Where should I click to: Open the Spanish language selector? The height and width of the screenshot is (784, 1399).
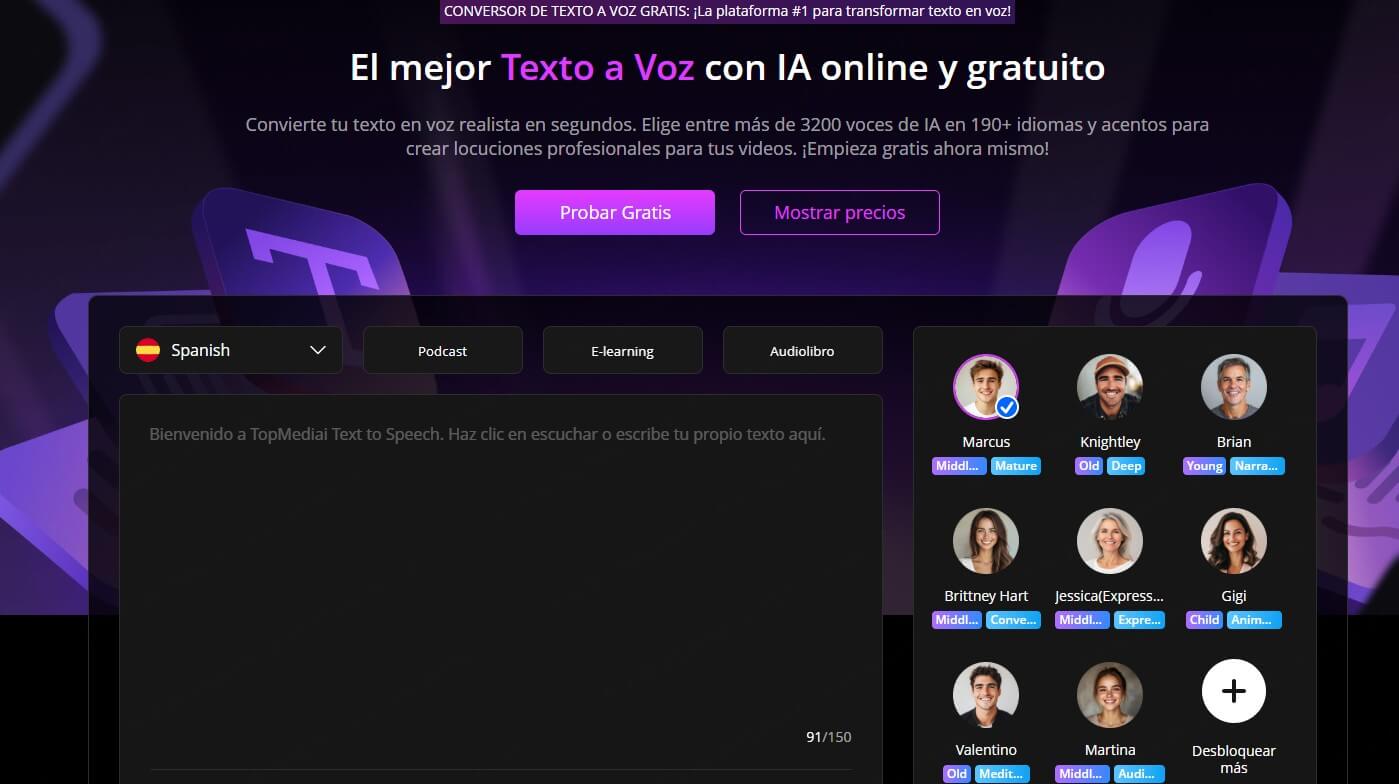(x=231, y=350)
